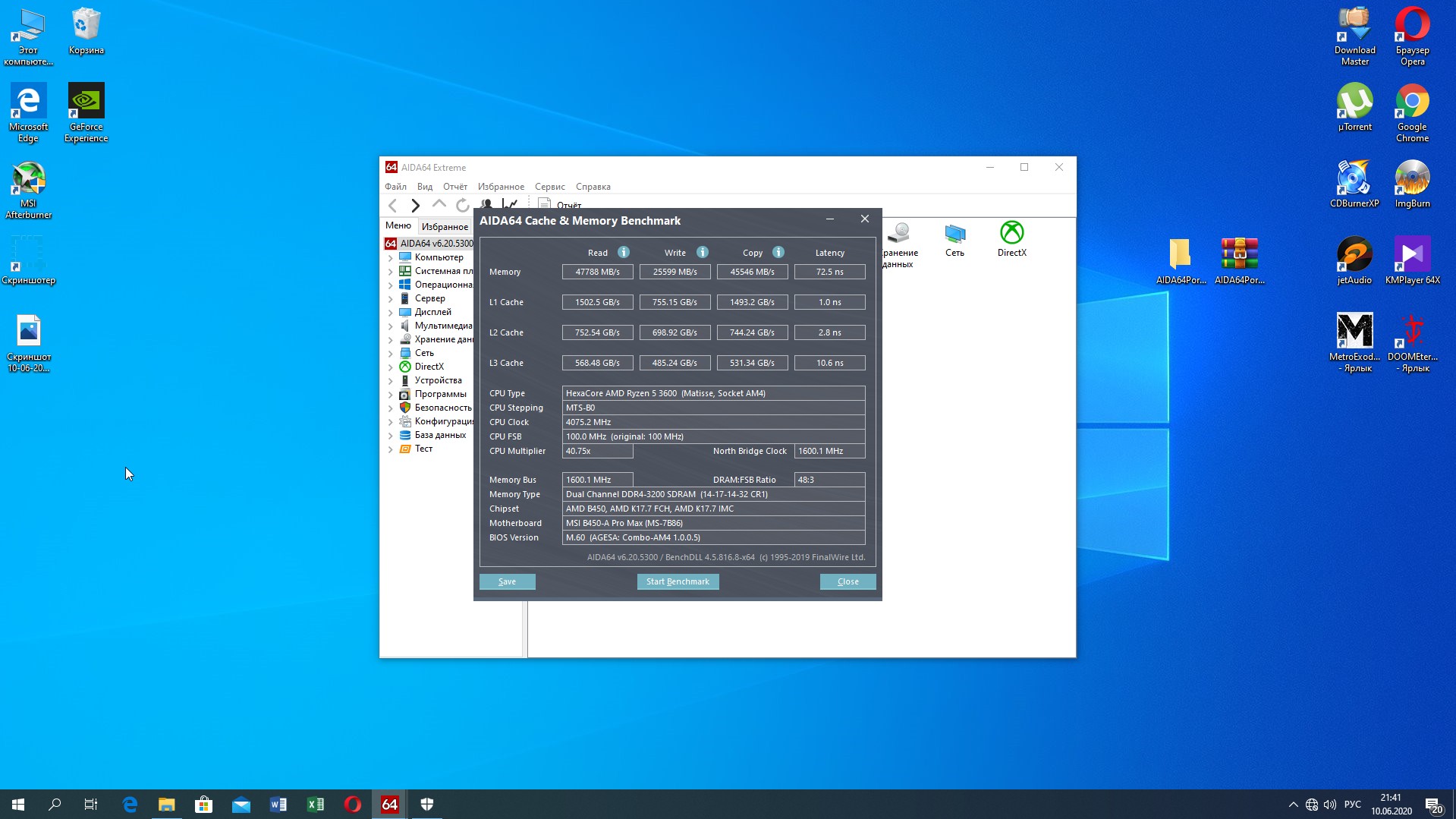Open the MetroExodus shortcut icon
This screenshot has width=1456, height=819.
pos(1354,343)
